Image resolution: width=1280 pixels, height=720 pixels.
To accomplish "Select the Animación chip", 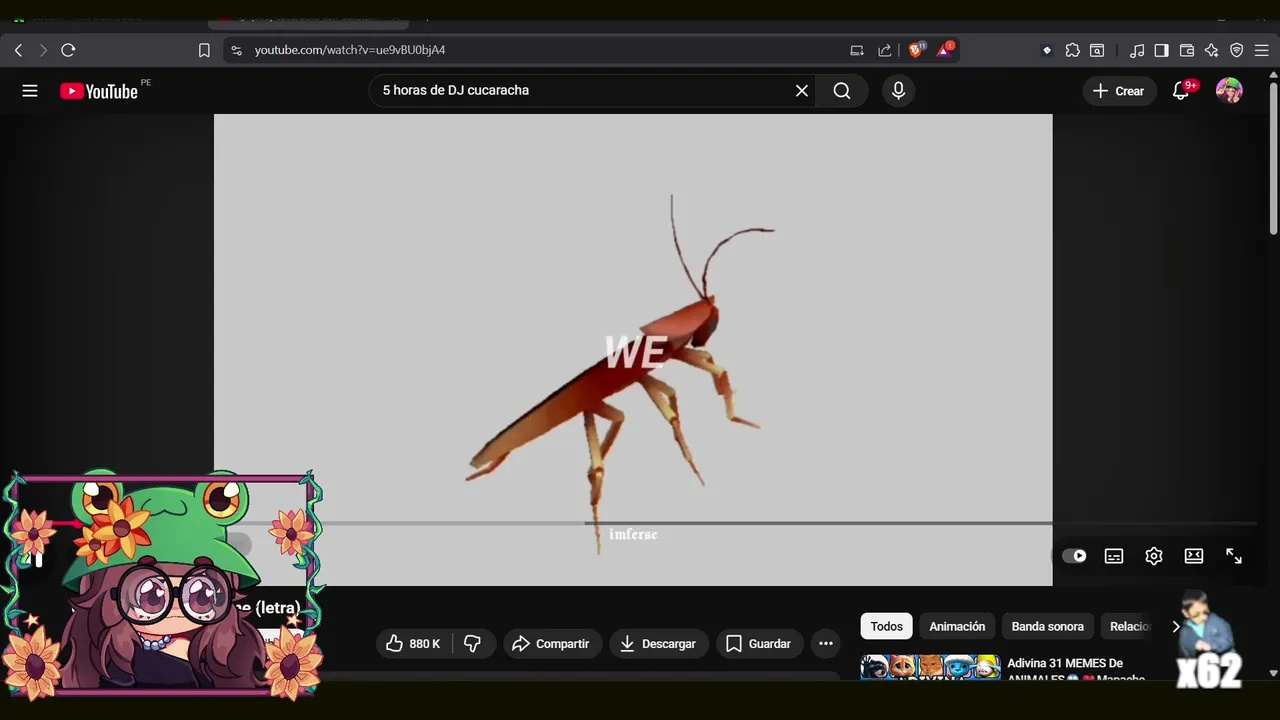I will click(957, 627).
